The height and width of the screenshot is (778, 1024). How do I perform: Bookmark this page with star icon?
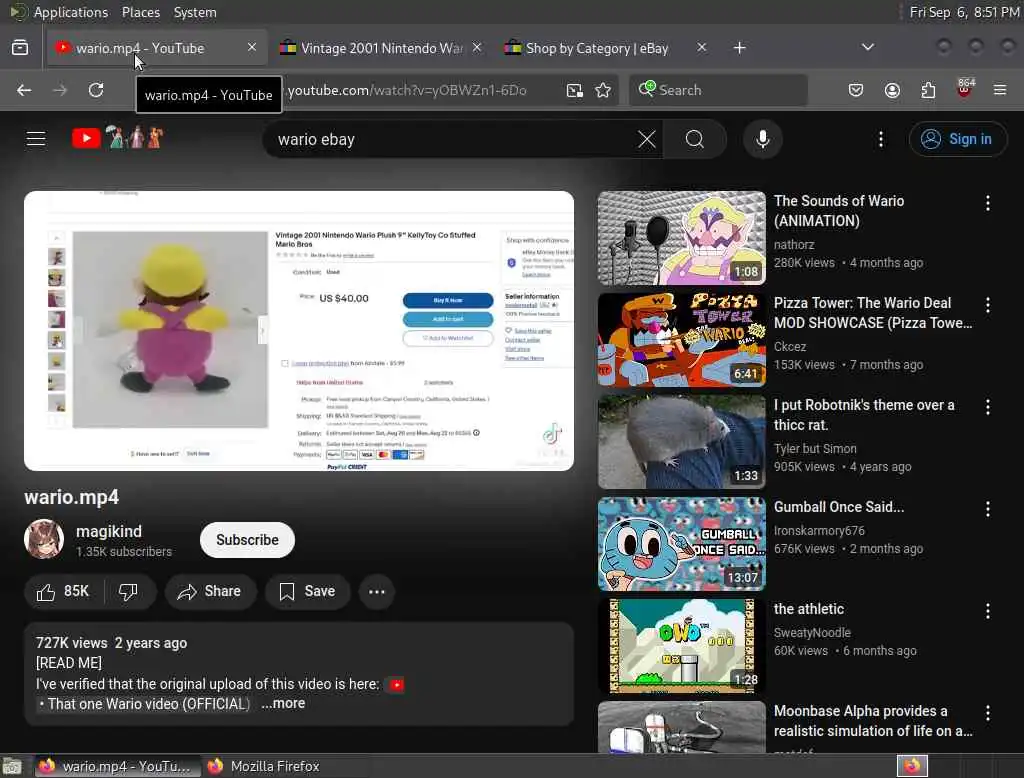pos(603,90)
